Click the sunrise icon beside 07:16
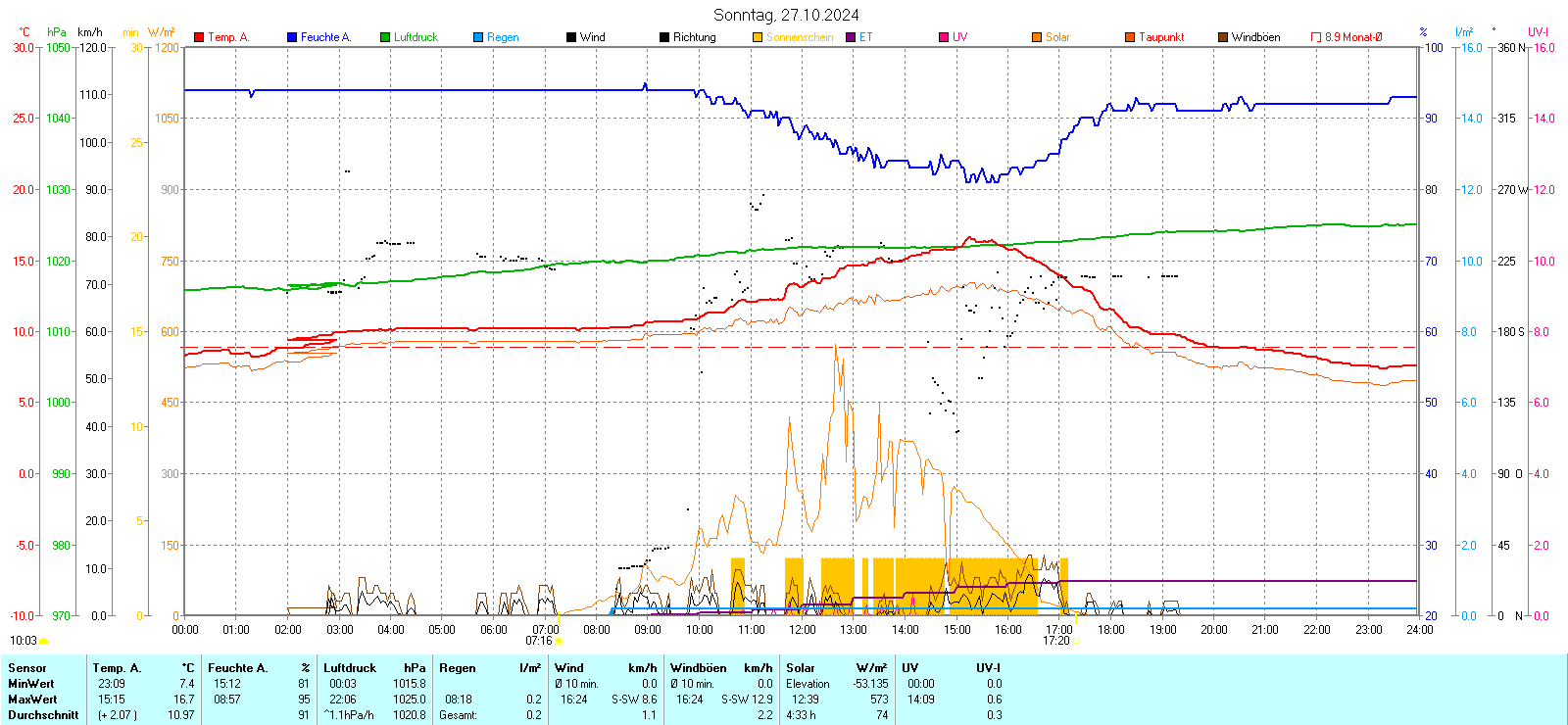Viewport: 1568px width, 725px height. click(560, 642)
